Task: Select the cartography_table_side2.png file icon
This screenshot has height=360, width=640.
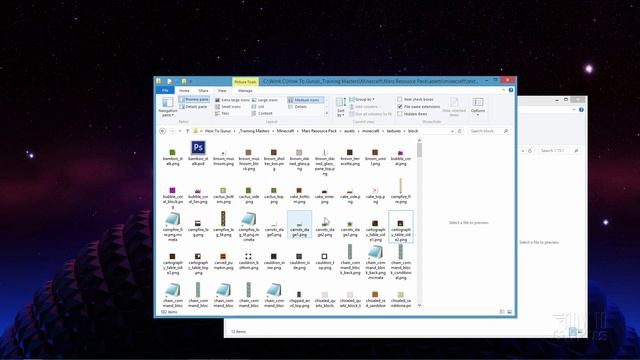Action: [x=400, y=223]
